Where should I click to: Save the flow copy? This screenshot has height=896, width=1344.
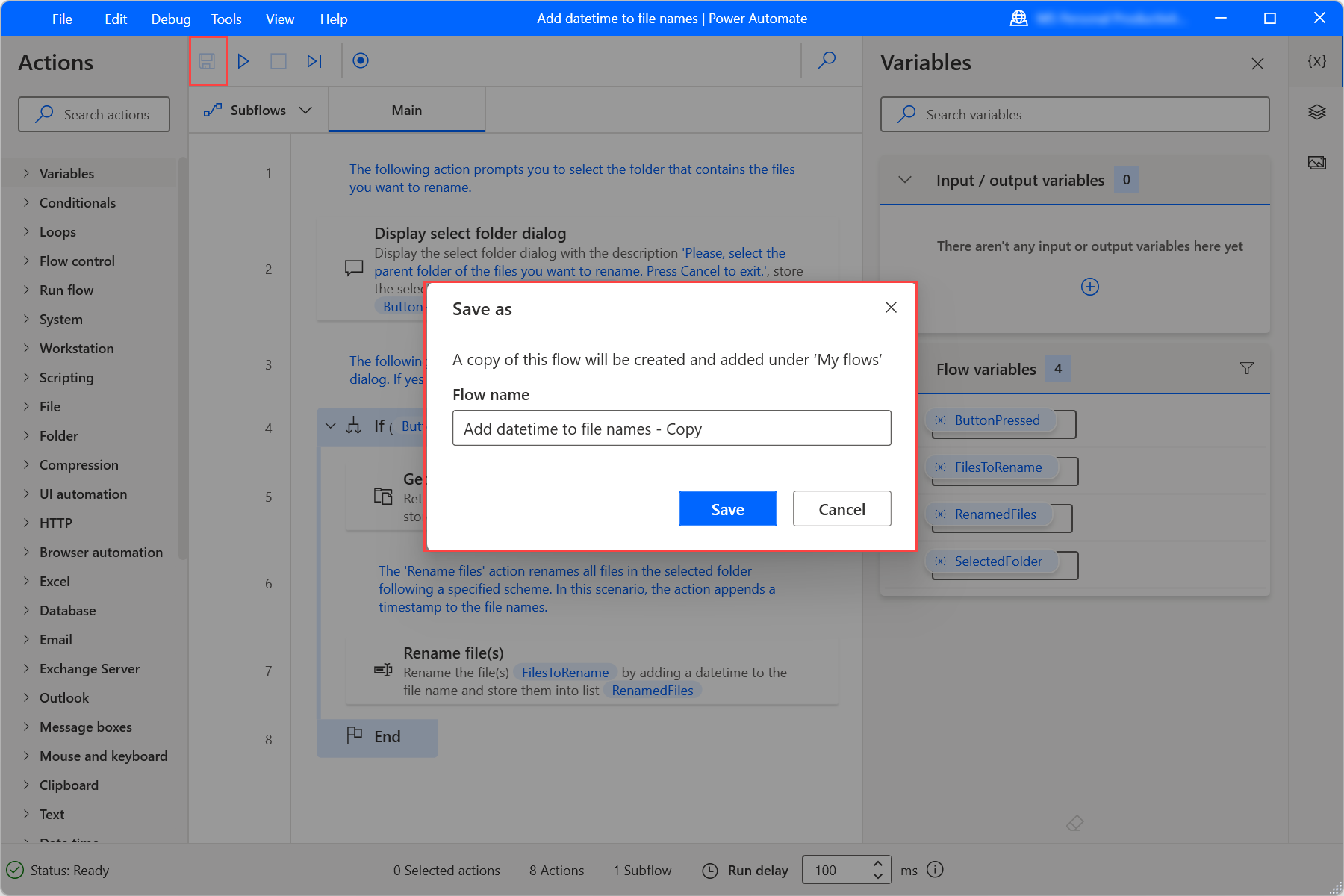(x=727, y=508)
